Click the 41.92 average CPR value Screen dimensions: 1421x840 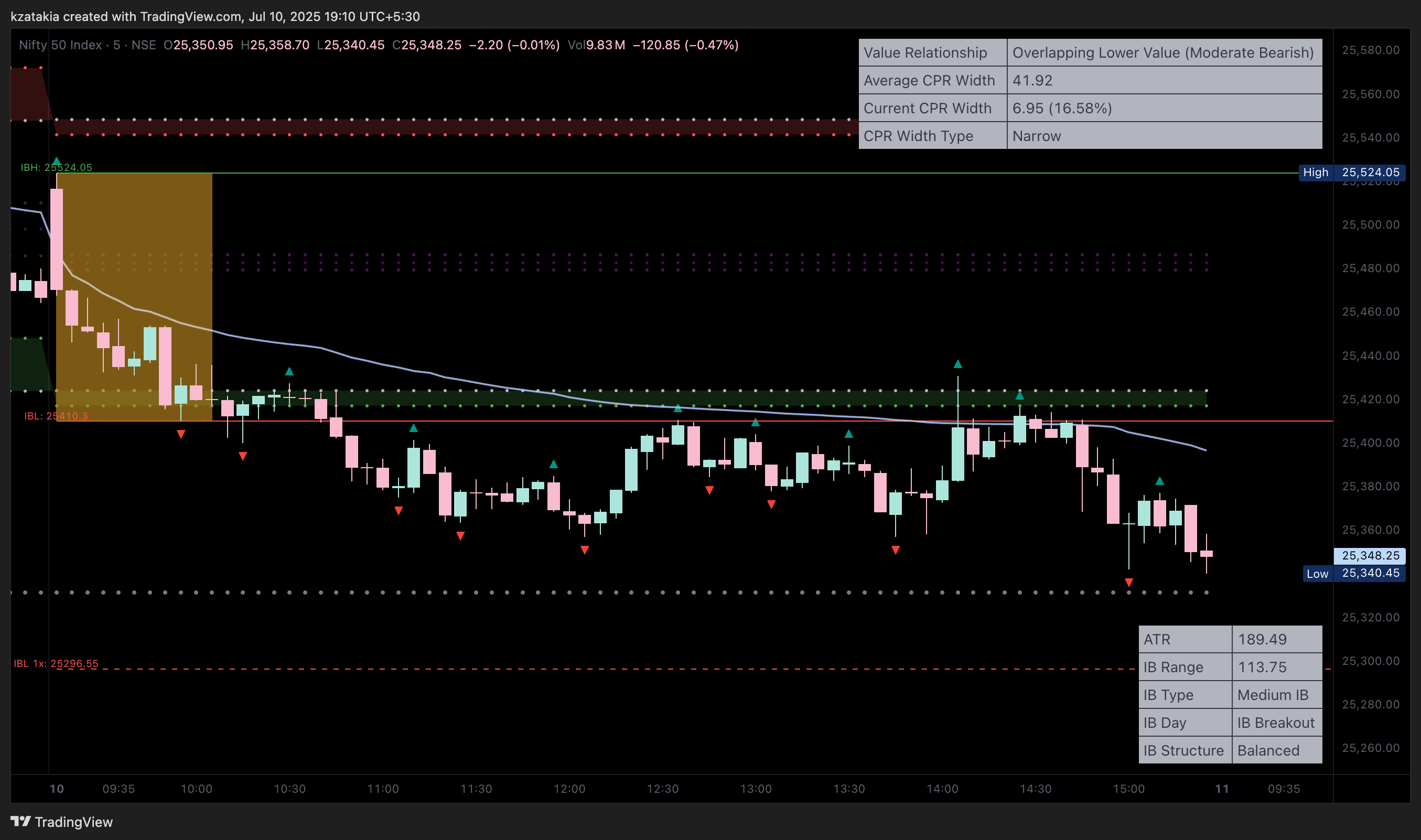[x=1165, y=80]
